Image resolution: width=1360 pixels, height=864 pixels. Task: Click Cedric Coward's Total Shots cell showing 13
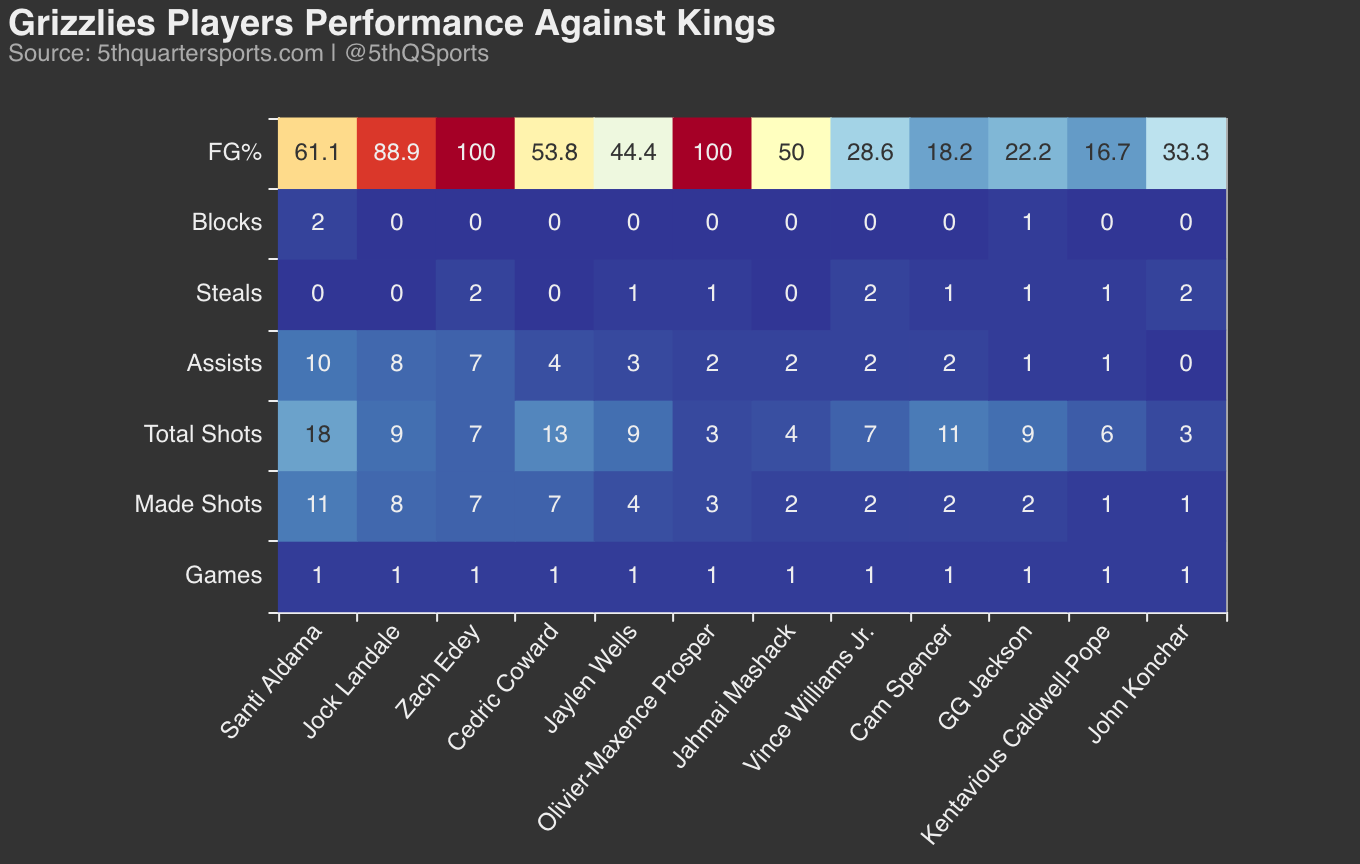554,434
